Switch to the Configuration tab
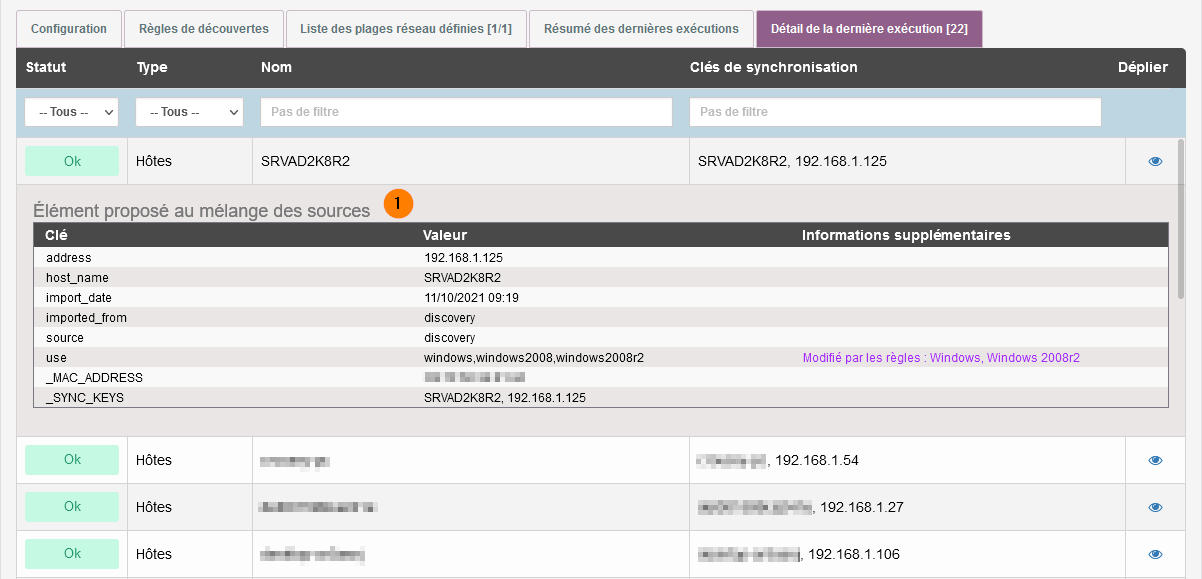The image size is (1202, 579). (x=69, y=29)
